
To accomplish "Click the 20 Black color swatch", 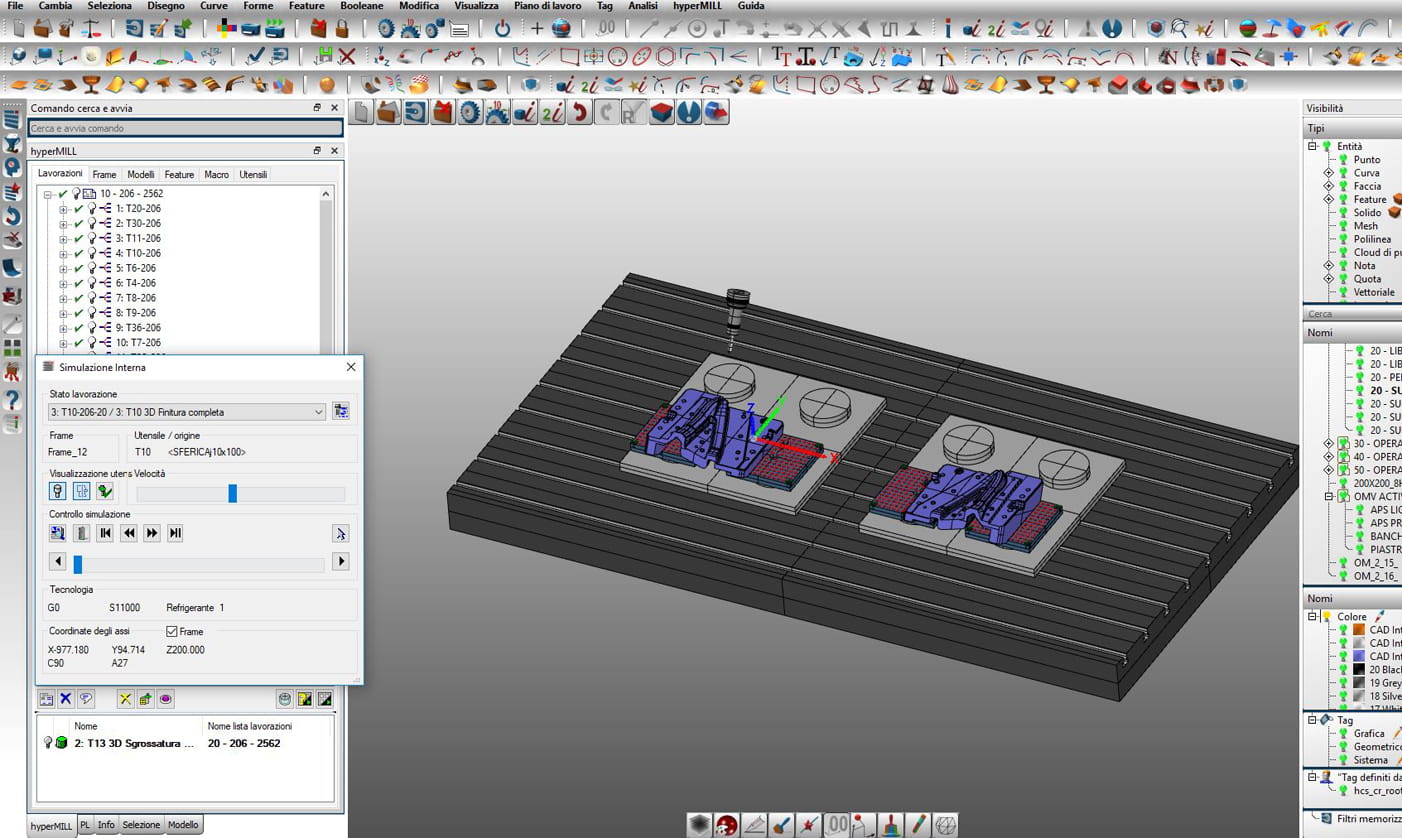I will tap(1359, 669).
